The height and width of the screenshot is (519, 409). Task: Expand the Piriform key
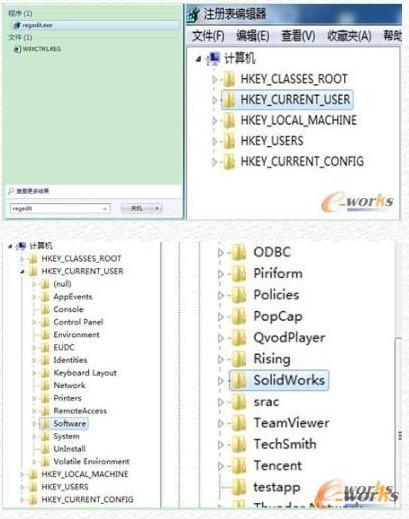(x=220, y=274)
